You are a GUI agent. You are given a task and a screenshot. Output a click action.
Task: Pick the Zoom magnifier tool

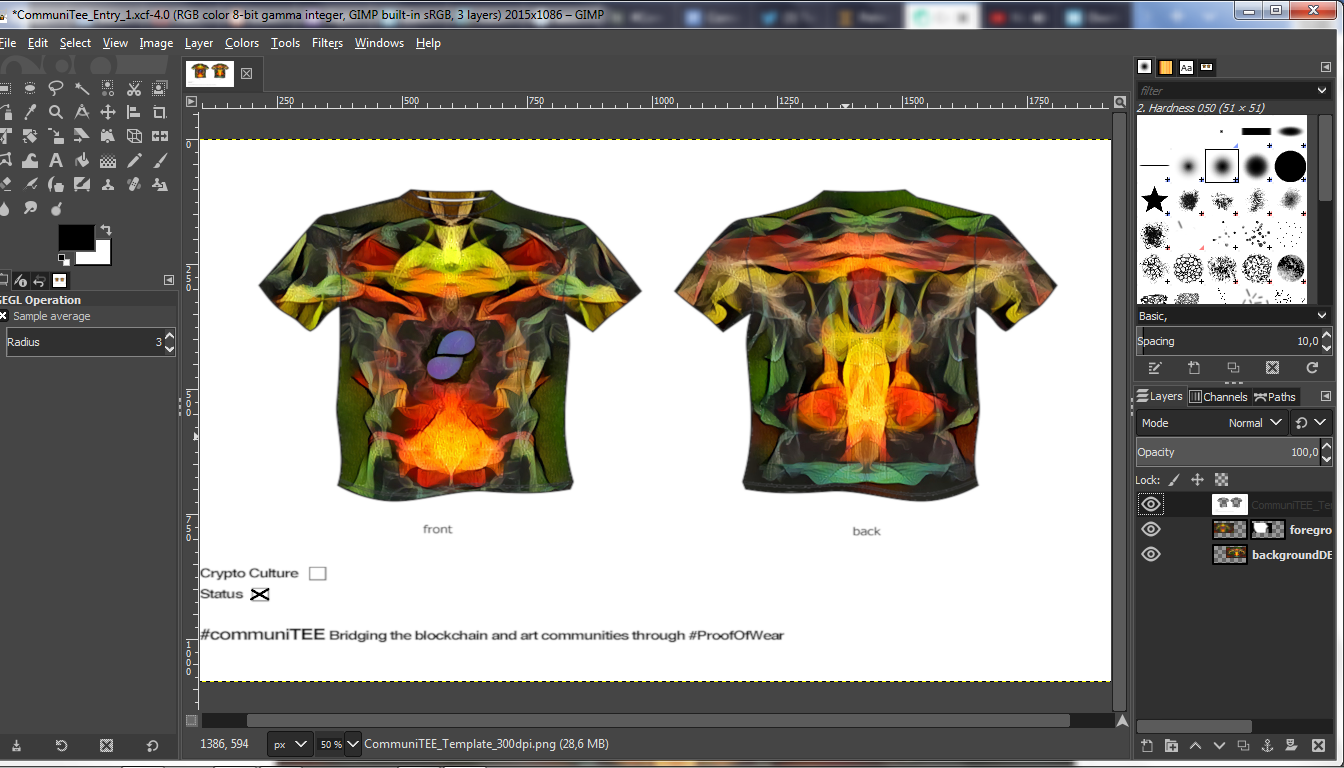56,112
